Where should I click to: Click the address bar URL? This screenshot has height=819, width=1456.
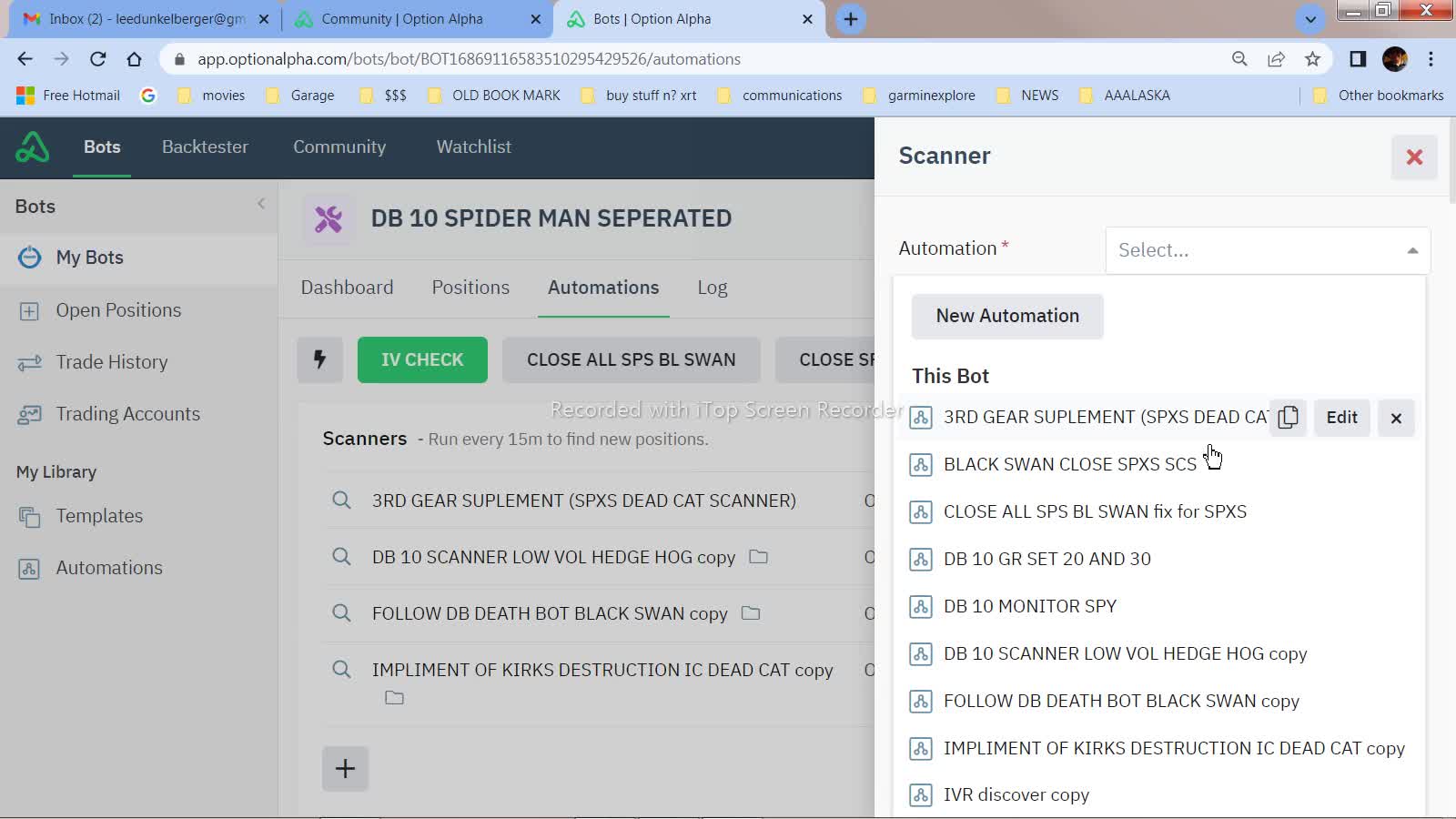click(469, 59)
